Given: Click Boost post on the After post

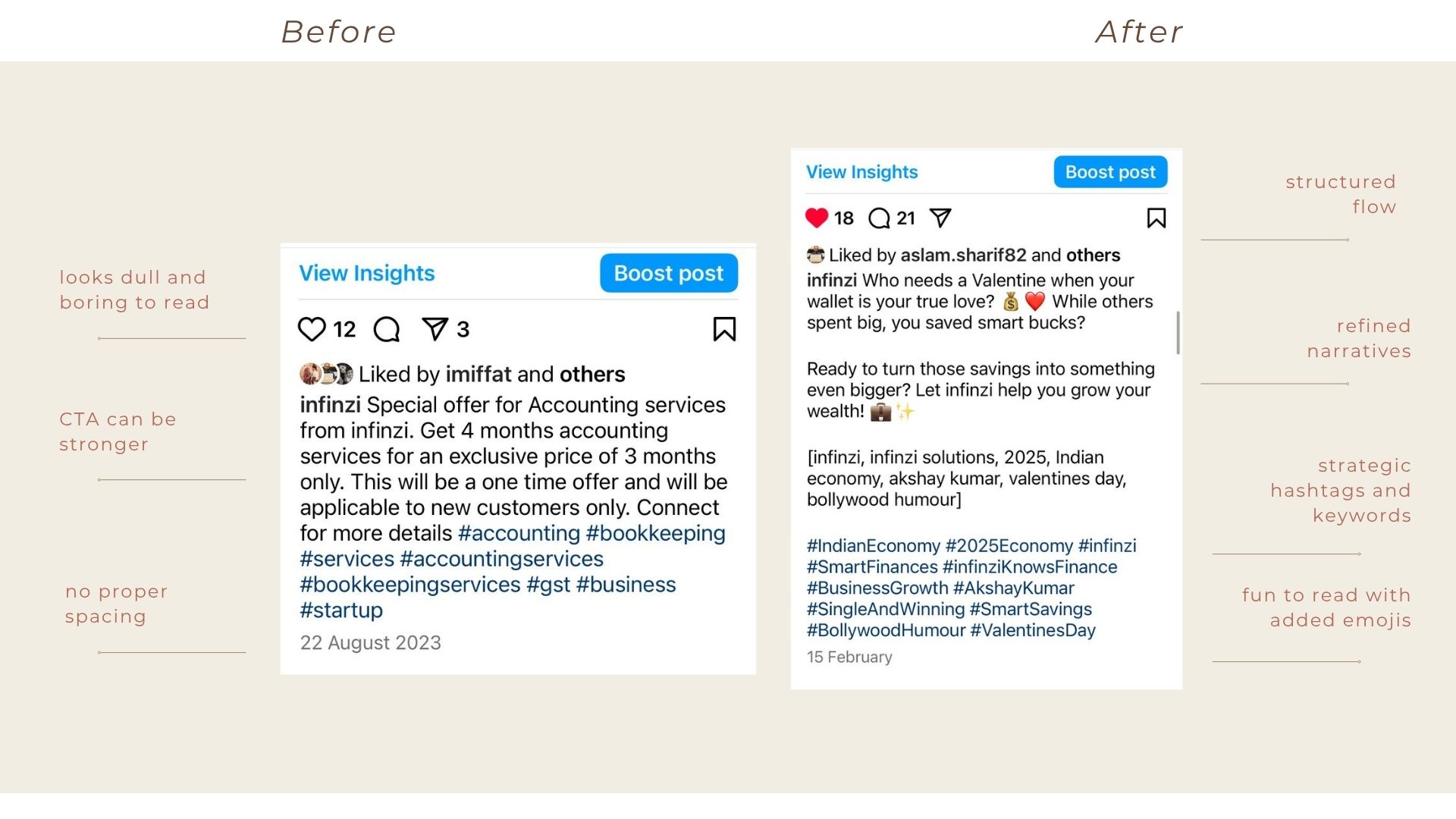Looking at the screenshot, I should click(1110, 172).
